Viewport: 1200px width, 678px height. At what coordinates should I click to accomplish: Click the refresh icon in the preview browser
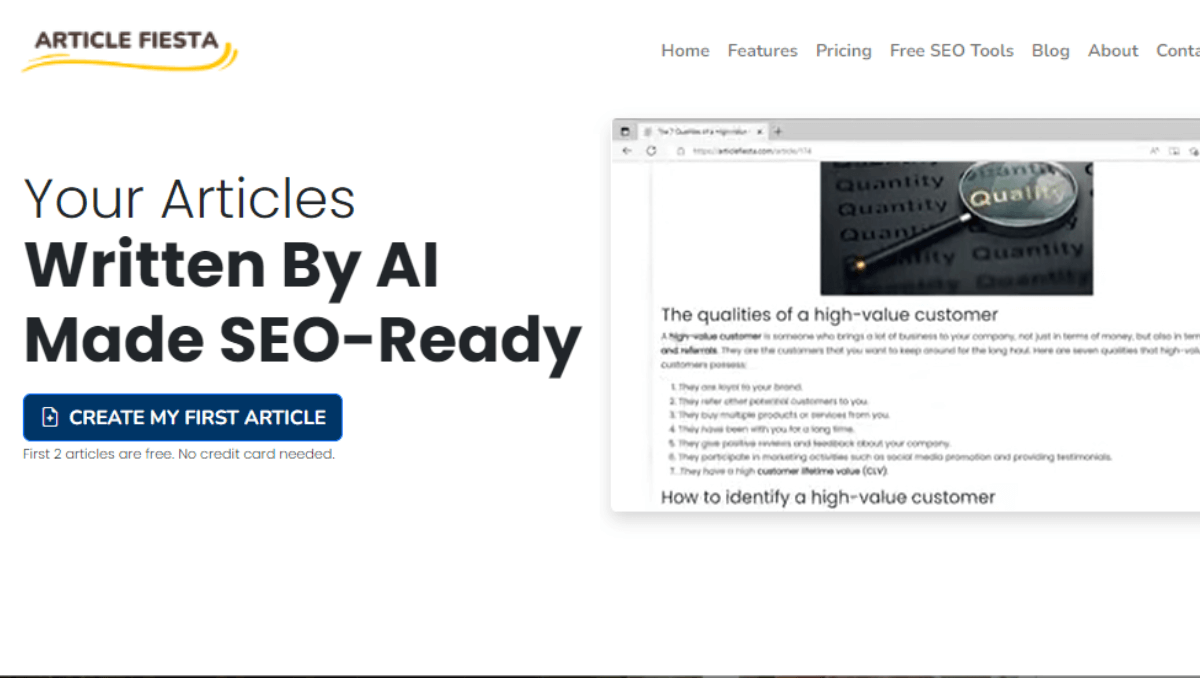point(652,151)
